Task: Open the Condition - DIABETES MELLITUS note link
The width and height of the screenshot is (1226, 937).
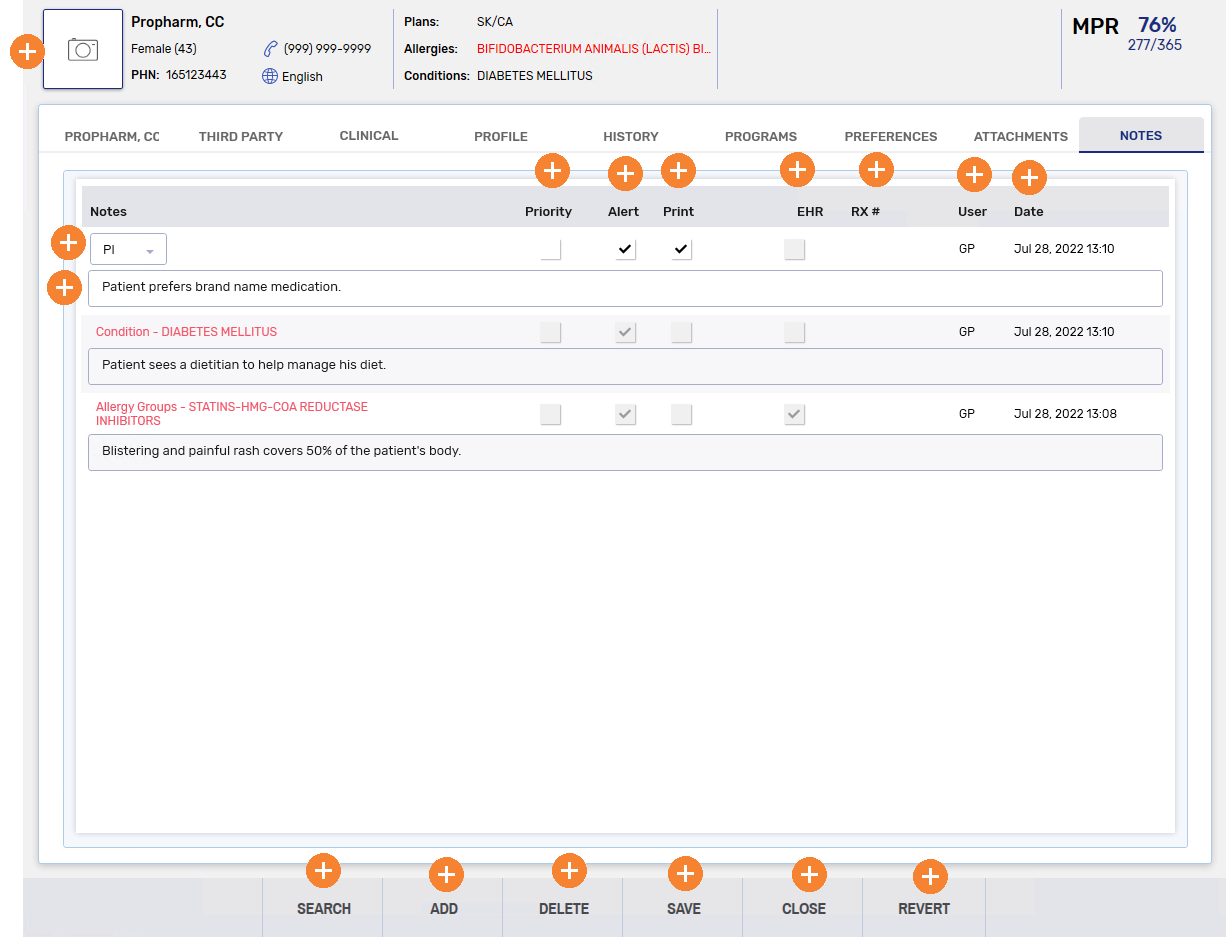Action: [186, 332]
